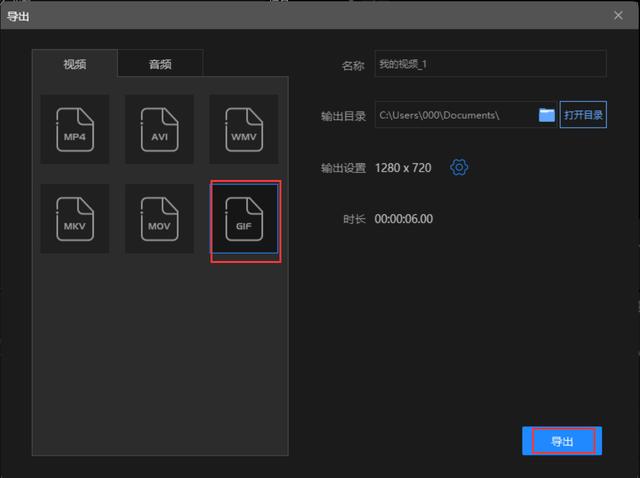Close the 导出 dialog window
Viewport: 640px width, 478px height.
coord(617,14)
